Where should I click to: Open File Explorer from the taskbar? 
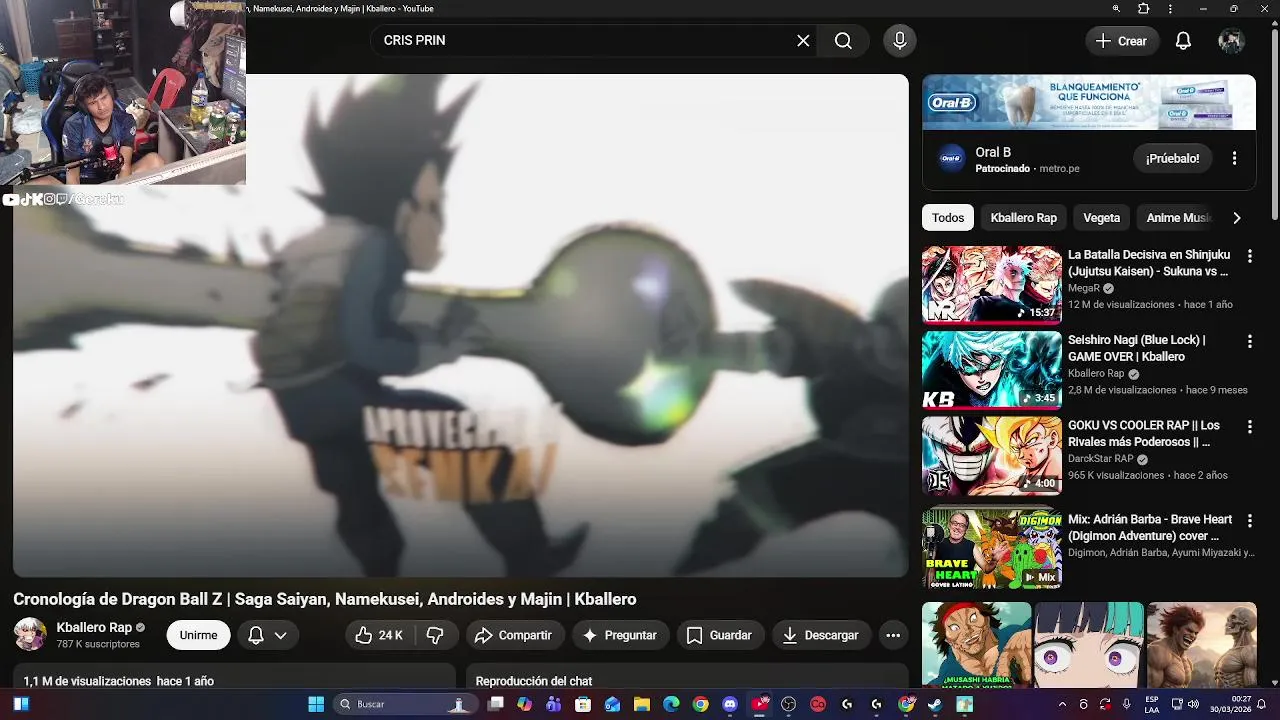[642, 704]
